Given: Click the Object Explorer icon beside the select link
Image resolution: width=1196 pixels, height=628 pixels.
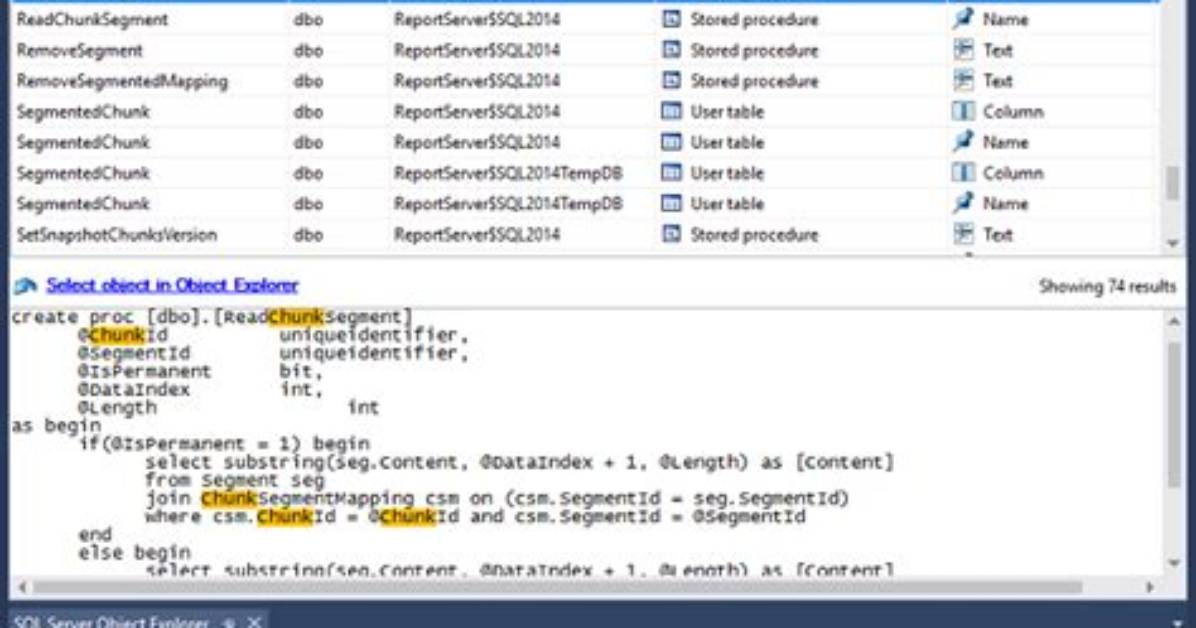Looking at the screenshot, I should [x=25, y=285].
